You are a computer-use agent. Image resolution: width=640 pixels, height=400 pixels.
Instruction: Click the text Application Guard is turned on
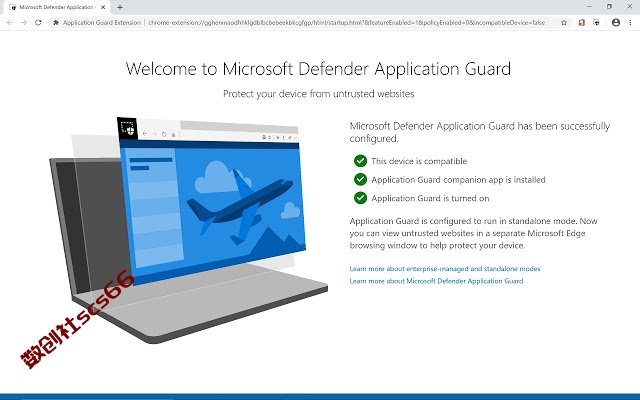tap(430, 198)
